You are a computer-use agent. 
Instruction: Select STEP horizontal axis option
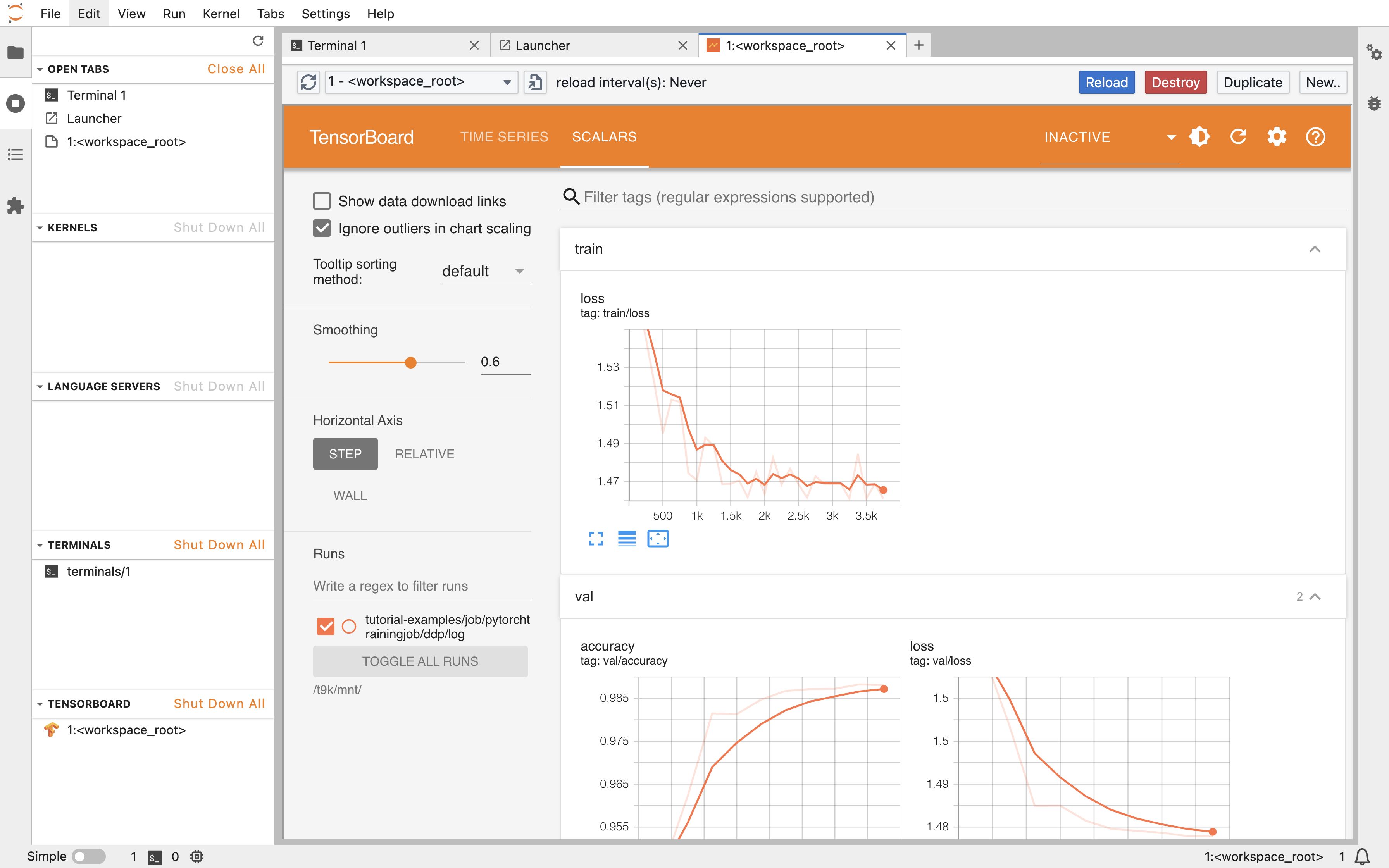pos(345,453)
